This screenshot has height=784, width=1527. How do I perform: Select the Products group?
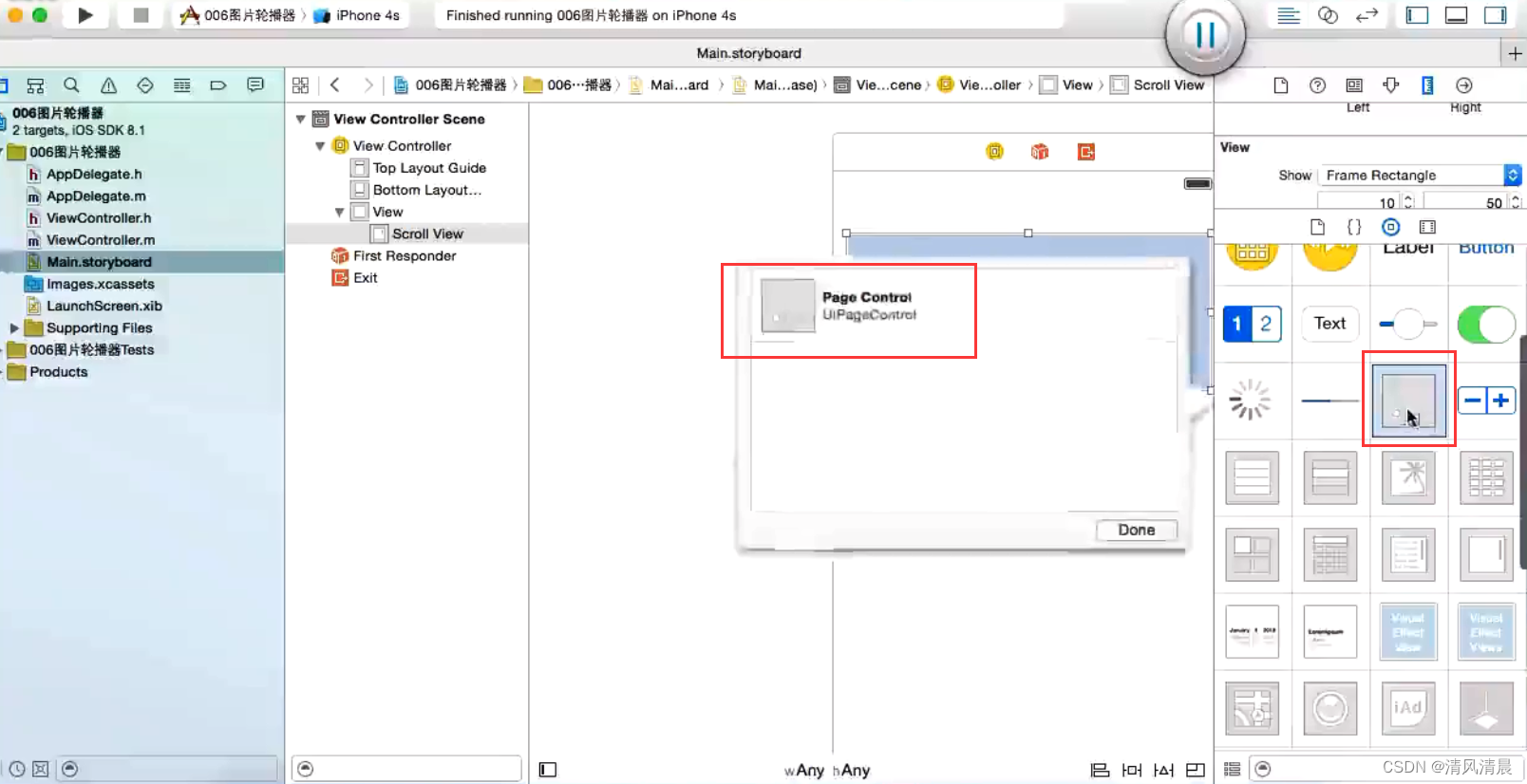click(58, 372)
